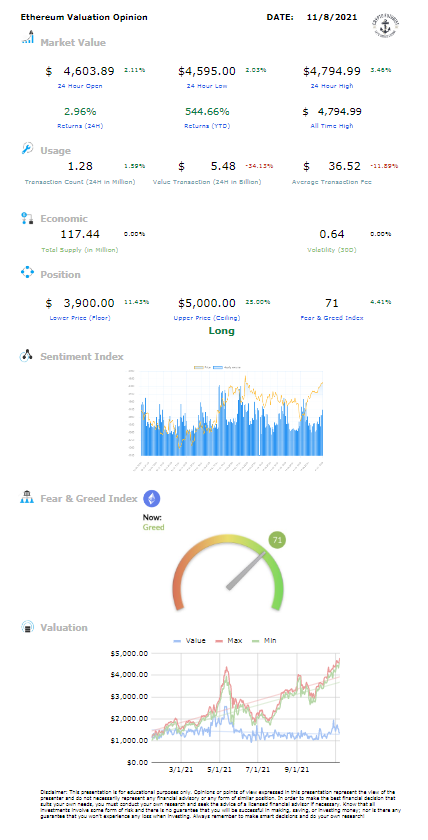The image size is (428, 840).
Task: Click the Fear & Greed Index building icon
Action: click(27, 497)
